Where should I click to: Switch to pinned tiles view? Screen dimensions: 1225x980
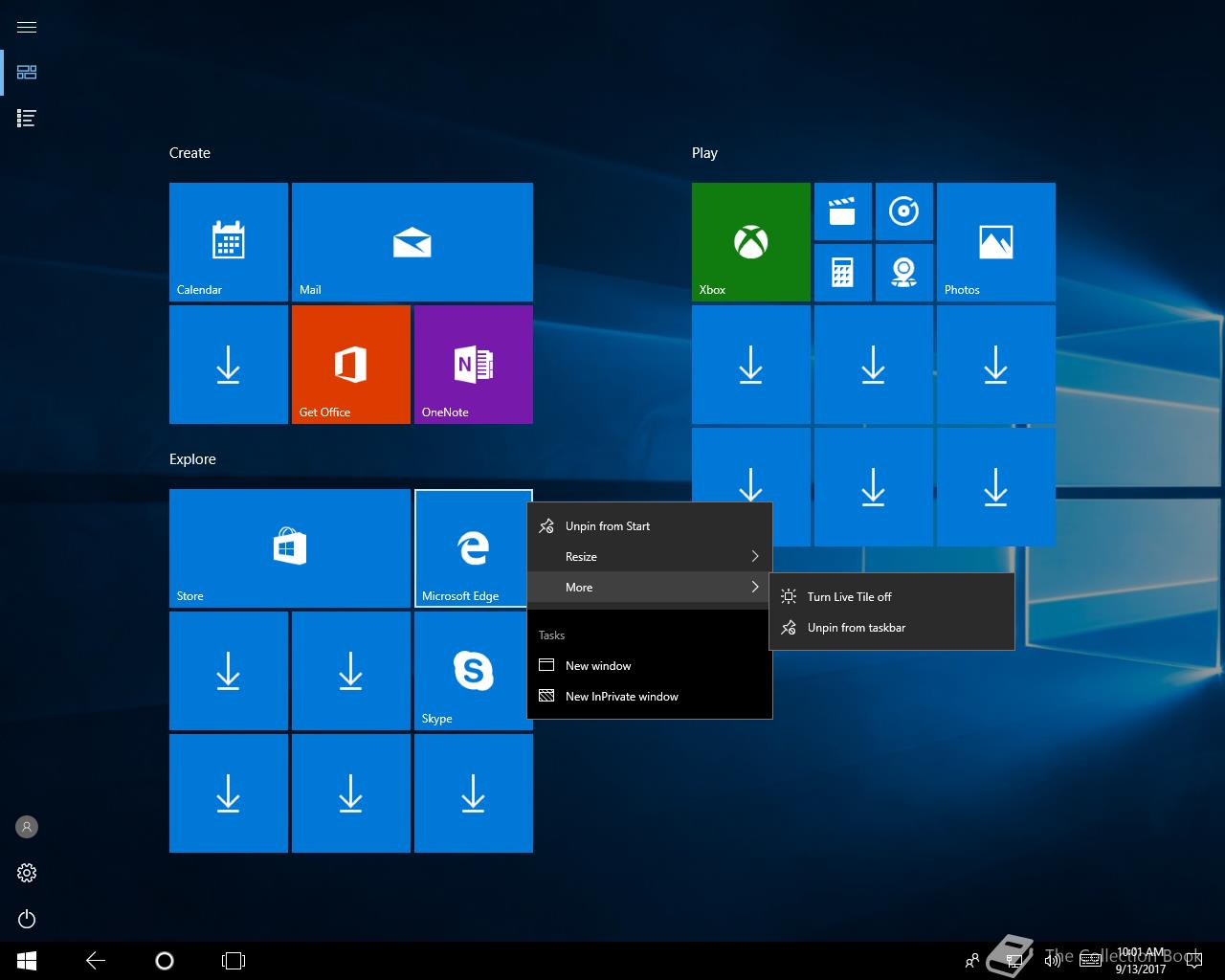[27, 73]
